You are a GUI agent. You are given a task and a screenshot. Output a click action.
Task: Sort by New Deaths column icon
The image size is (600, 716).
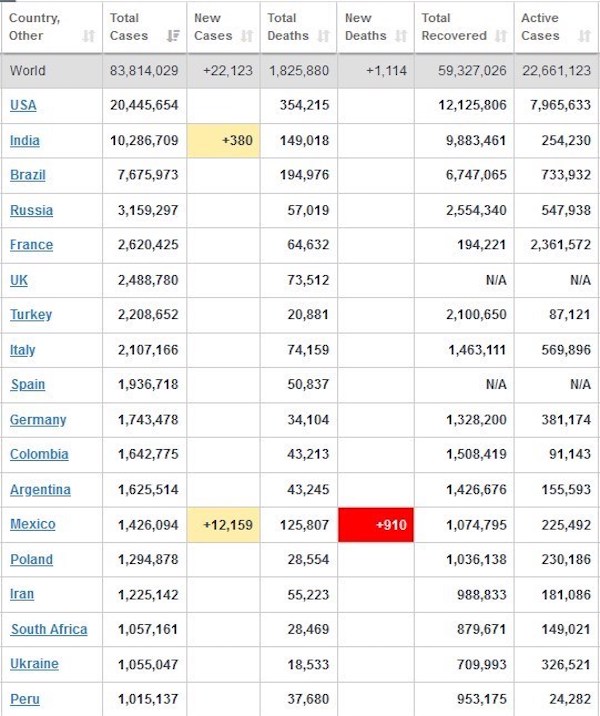click(400, 36)
